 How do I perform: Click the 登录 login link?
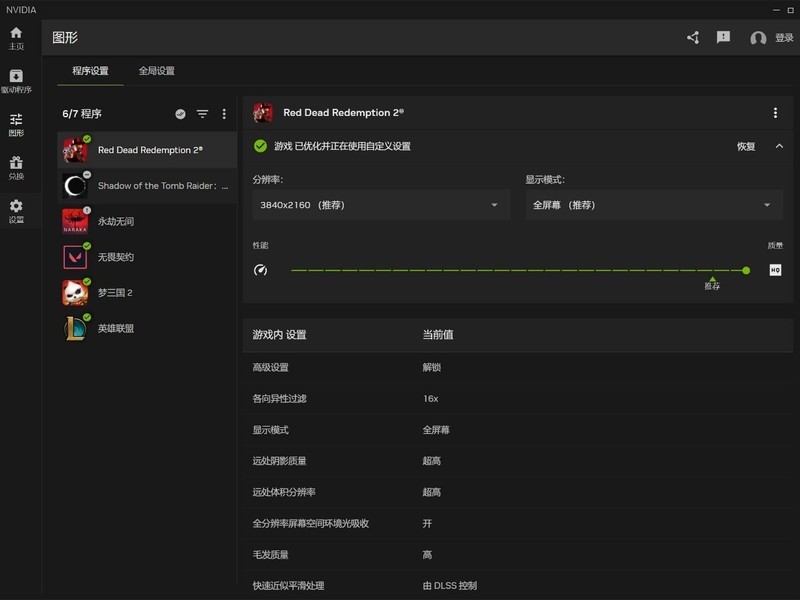click(784, 38)
